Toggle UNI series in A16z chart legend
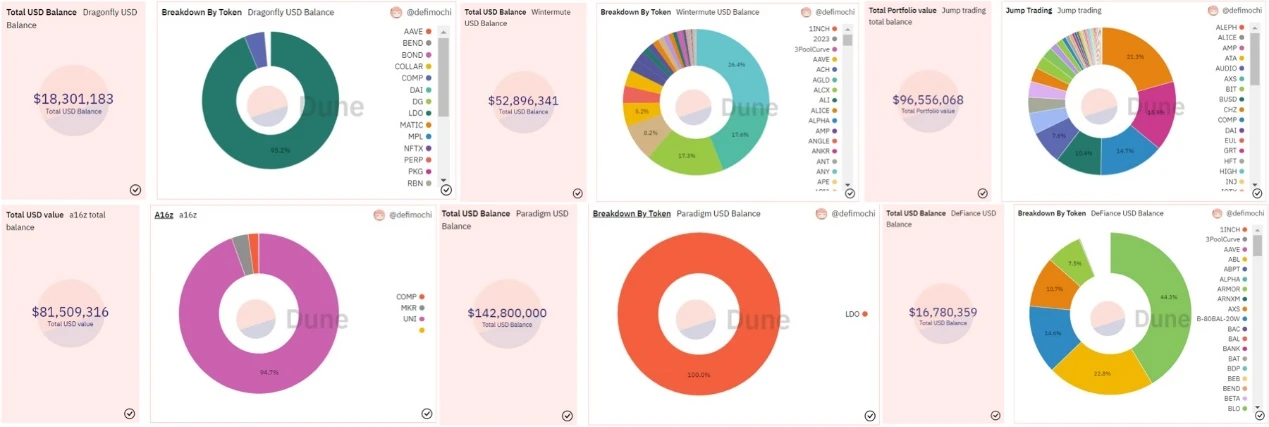 click(x=411, y=319)
